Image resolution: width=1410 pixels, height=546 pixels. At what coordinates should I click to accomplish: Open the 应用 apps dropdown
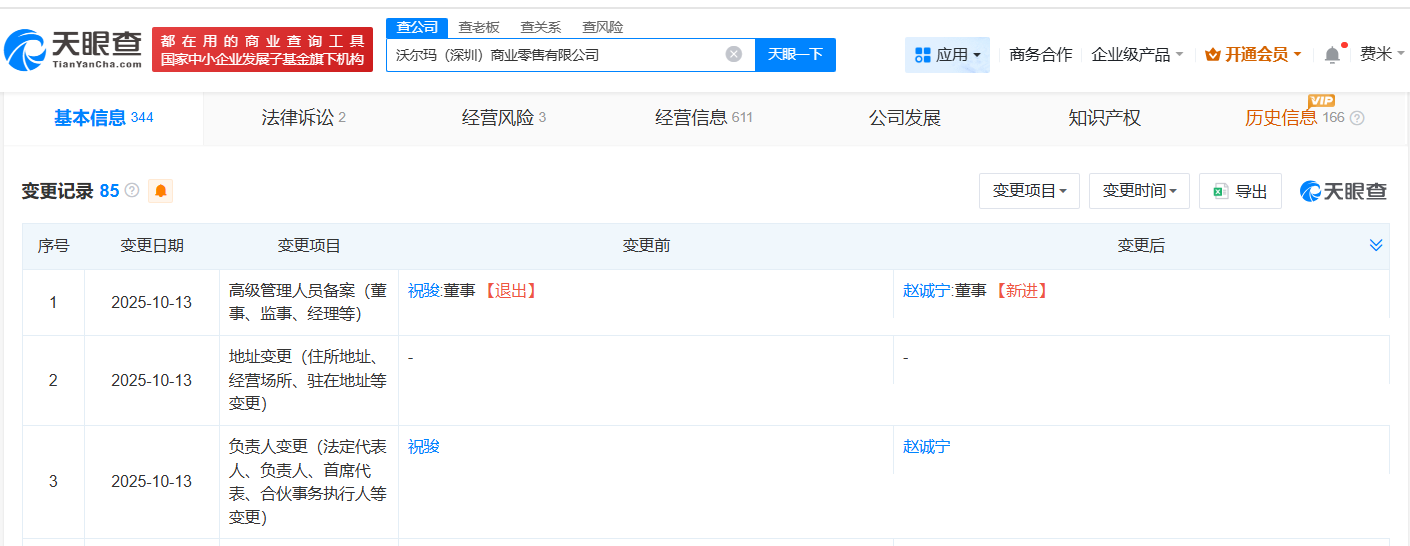tap(946, 54)
